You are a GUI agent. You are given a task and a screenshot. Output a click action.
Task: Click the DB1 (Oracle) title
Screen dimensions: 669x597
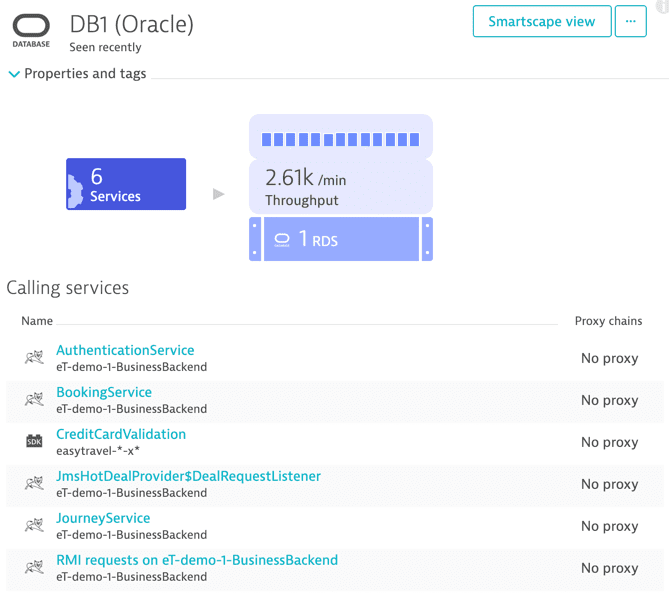pyautogui.click(x=132, y=24)
